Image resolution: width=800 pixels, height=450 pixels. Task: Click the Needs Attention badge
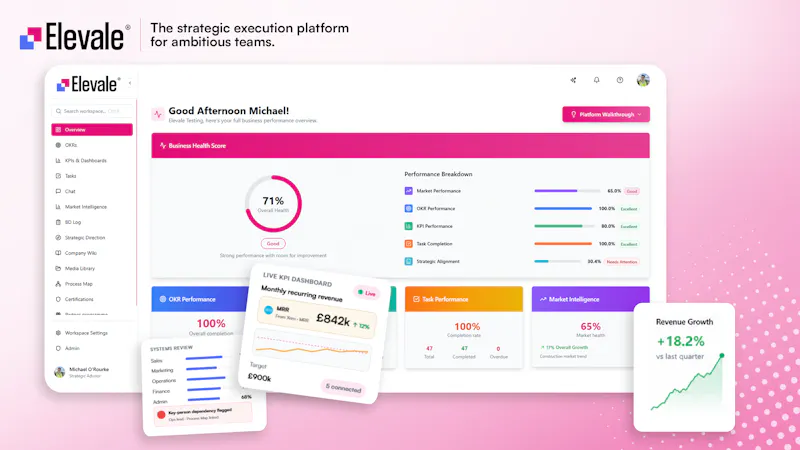tap(622, 262)
